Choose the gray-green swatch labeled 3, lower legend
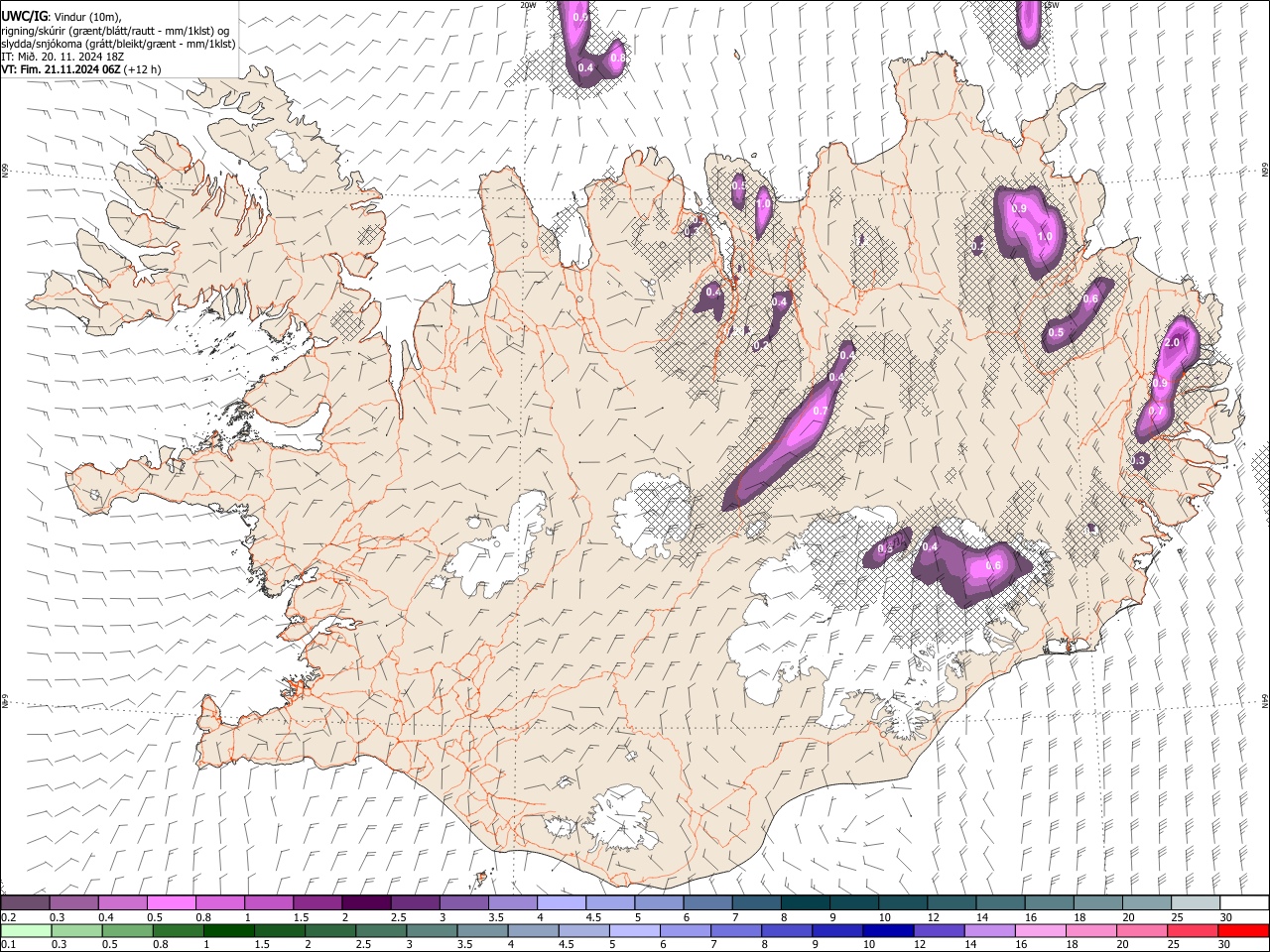Viewport: 1270px width, 952px height. point(431,931)
